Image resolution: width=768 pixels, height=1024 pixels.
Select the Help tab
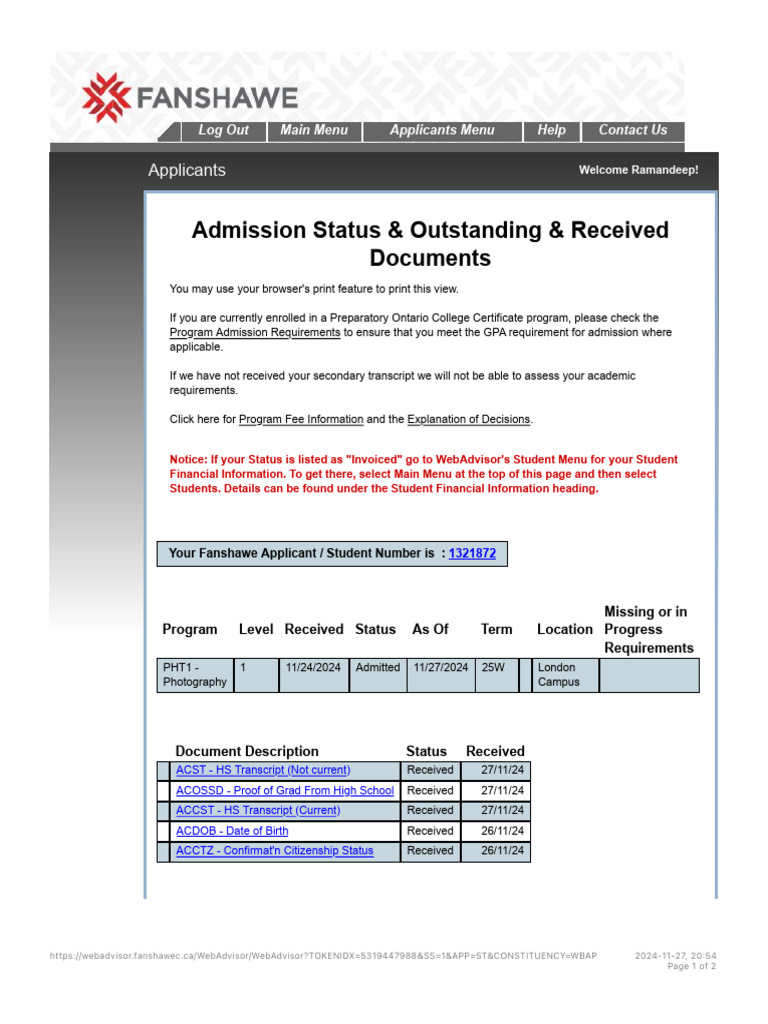pos(551,131)
